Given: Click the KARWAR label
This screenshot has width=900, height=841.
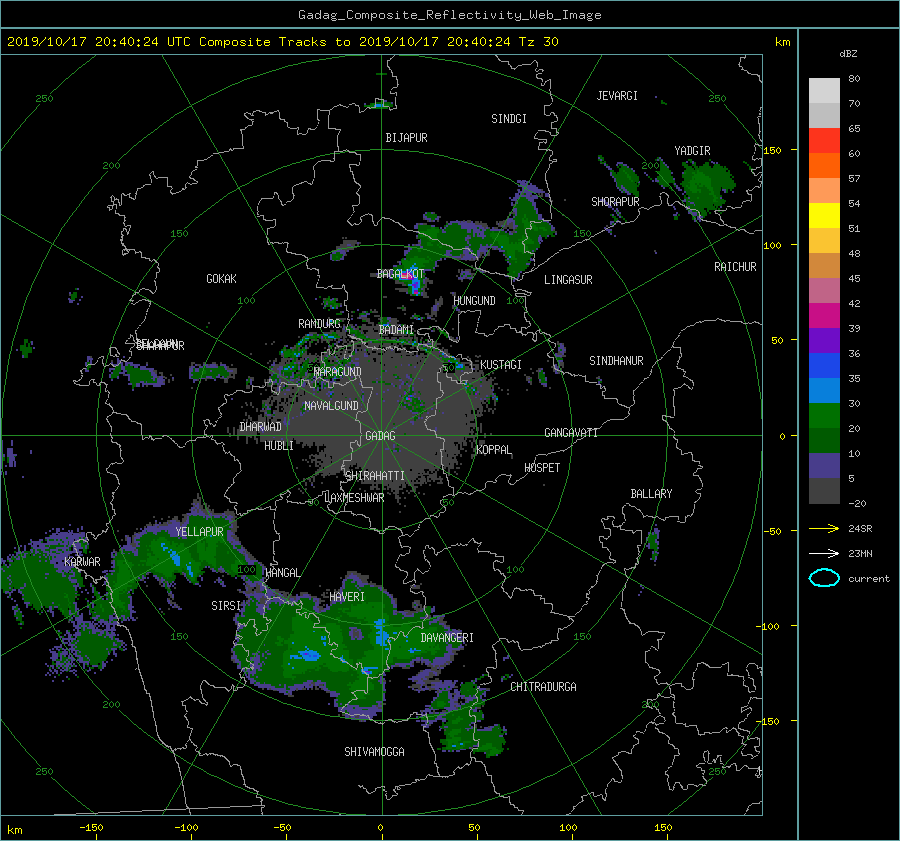Looking at the screenshot, I should pyautogui.click(x=82, y=562).
